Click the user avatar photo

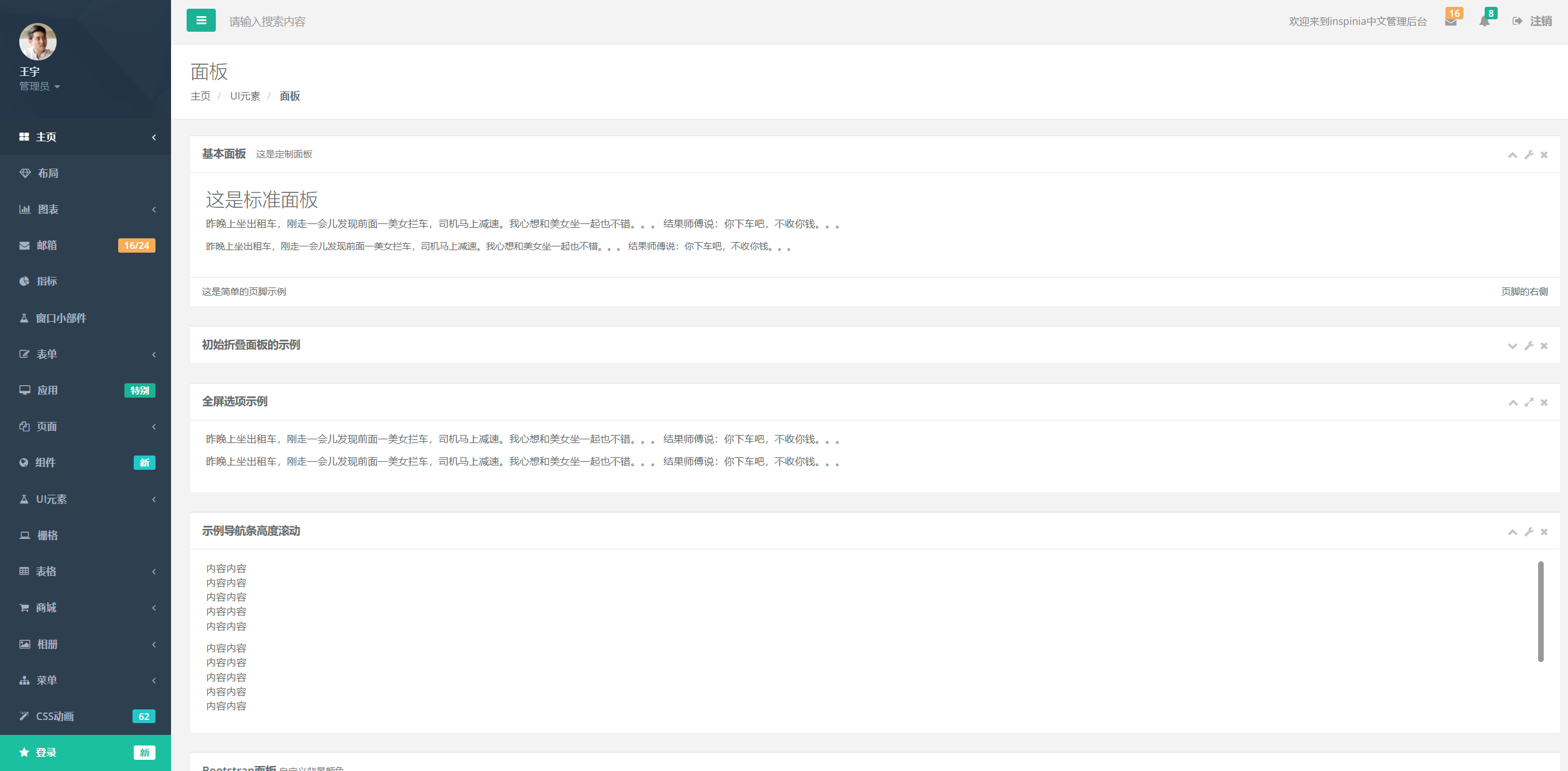coord(38,42)
